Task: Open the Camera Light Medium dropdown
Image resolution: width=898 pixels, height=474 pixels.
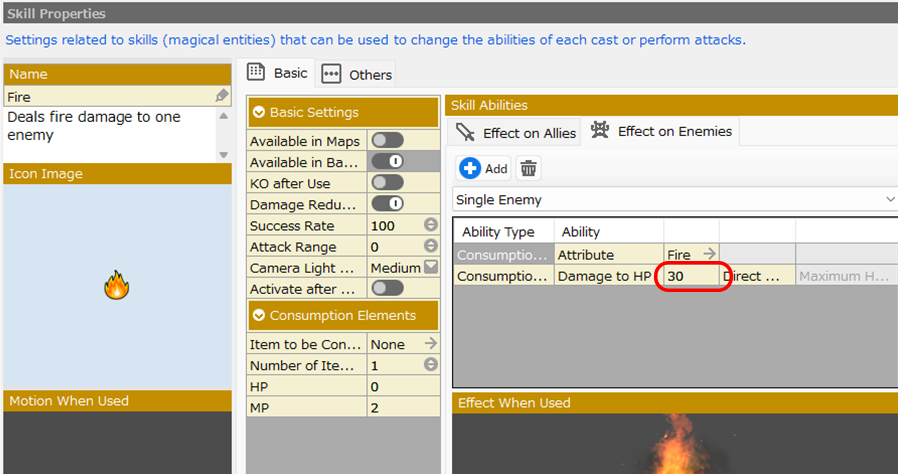Action: click(x=430, y=267)
